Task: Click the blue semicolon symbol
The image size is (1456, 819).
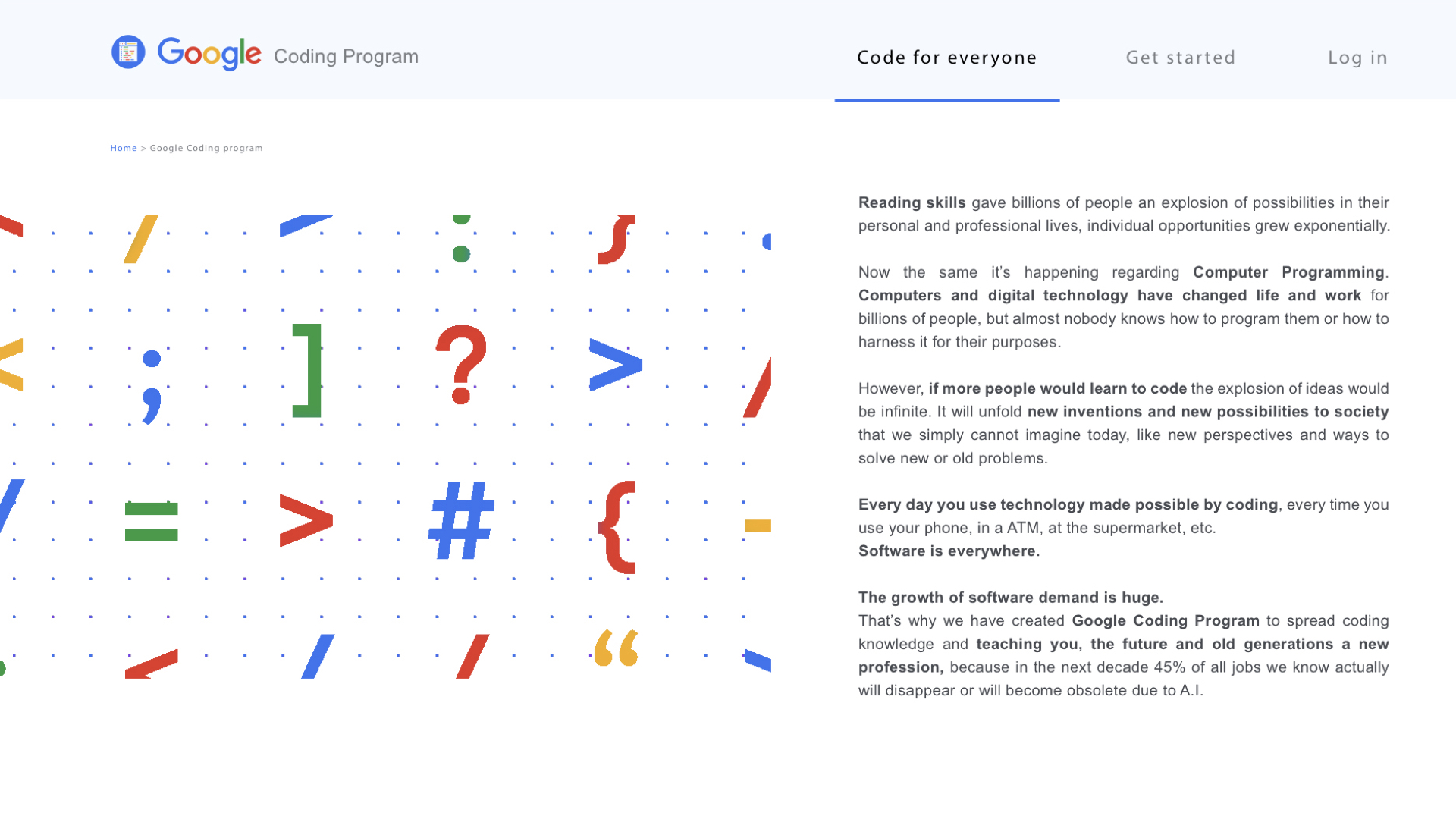Action: pyautogui.click(x=152, y=386)
